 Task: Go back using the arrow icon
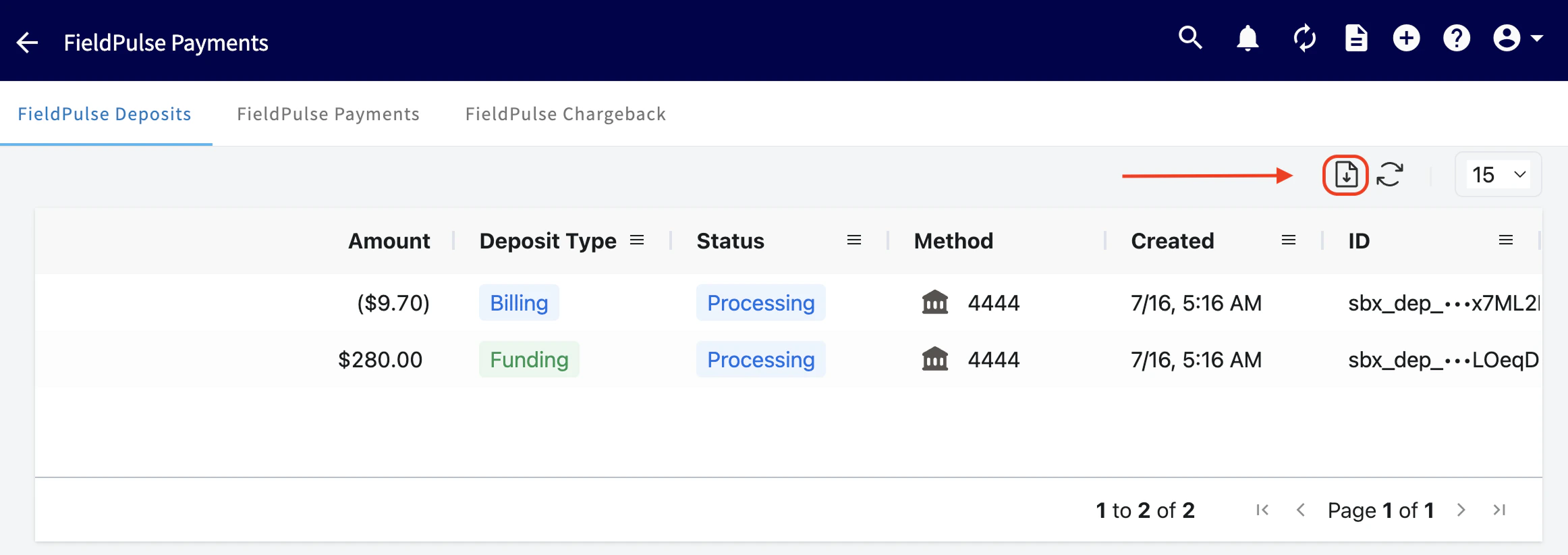pyautogui.click(x=27, y=43)
